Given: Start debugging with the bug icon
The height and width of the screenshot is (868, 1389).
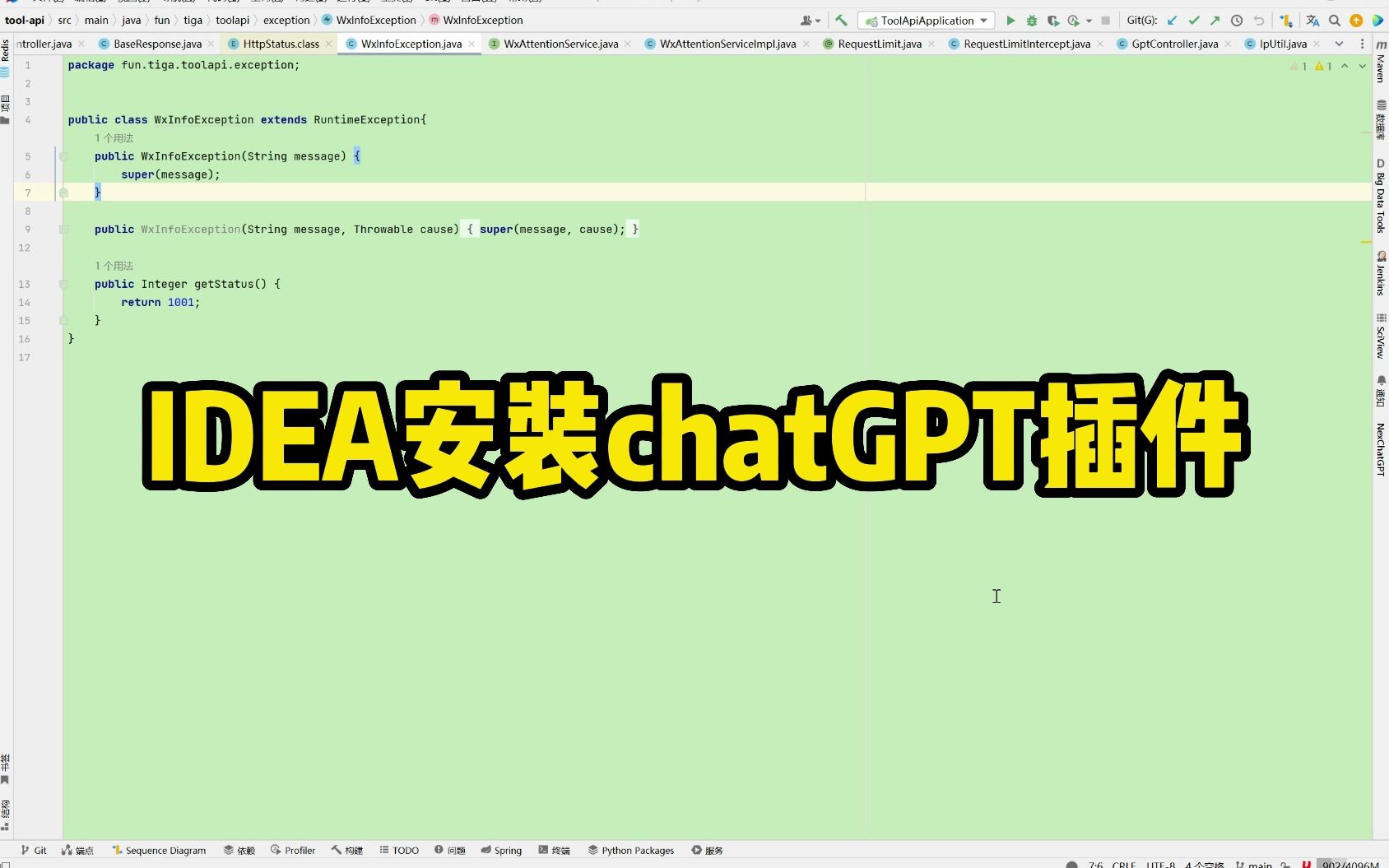Looking at the screenshot, I should (x=1032, y=21).
